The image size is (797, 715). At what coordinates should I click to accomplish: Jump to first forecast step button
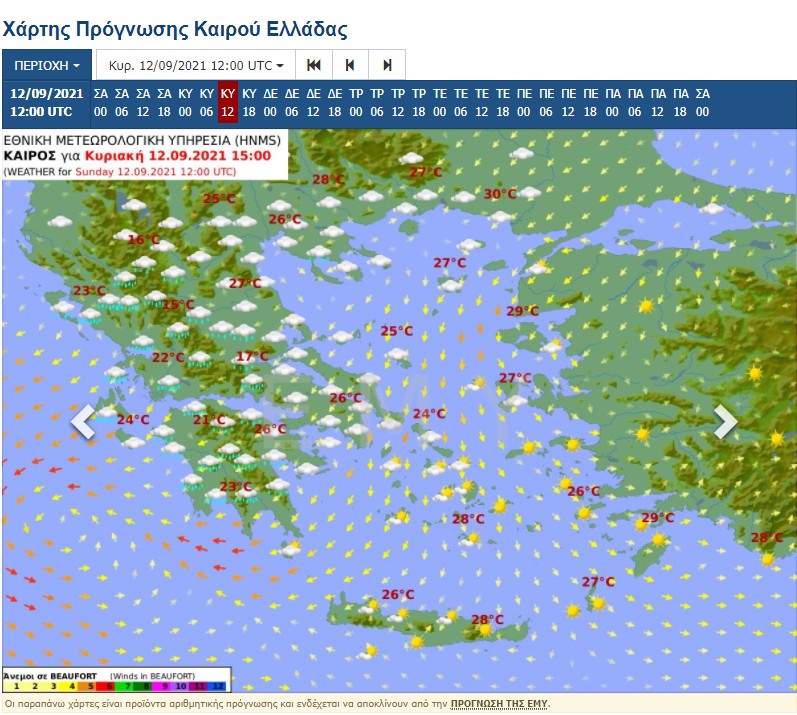314,65
